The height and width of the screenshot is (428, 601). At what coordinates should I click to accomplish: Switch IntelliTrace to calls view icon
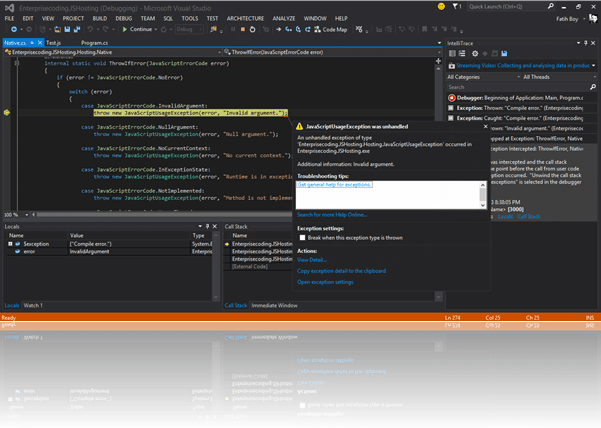462,54
